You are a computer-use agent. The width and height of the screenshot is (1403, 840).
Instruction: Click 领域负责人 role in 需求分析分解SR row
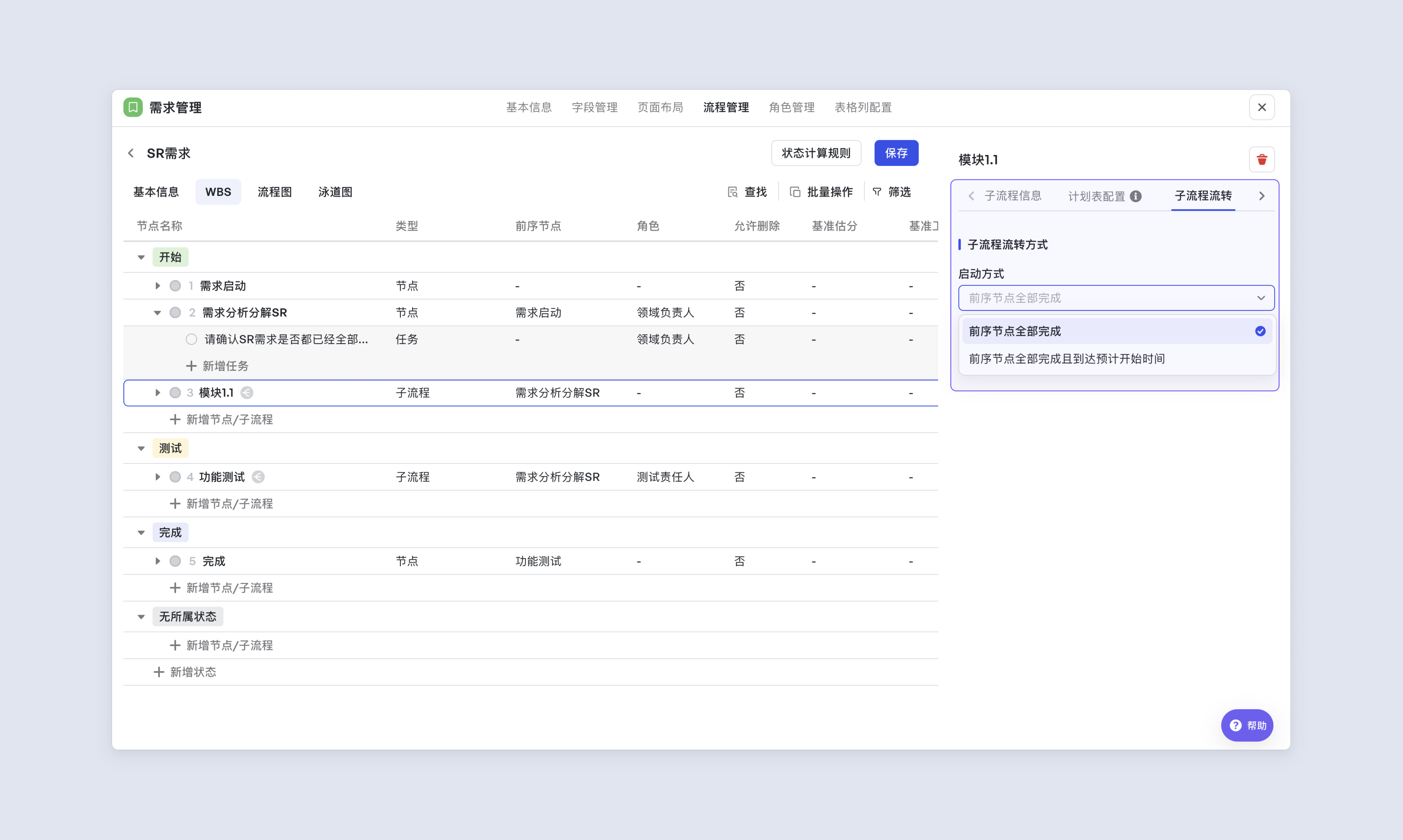pos(665,312)
